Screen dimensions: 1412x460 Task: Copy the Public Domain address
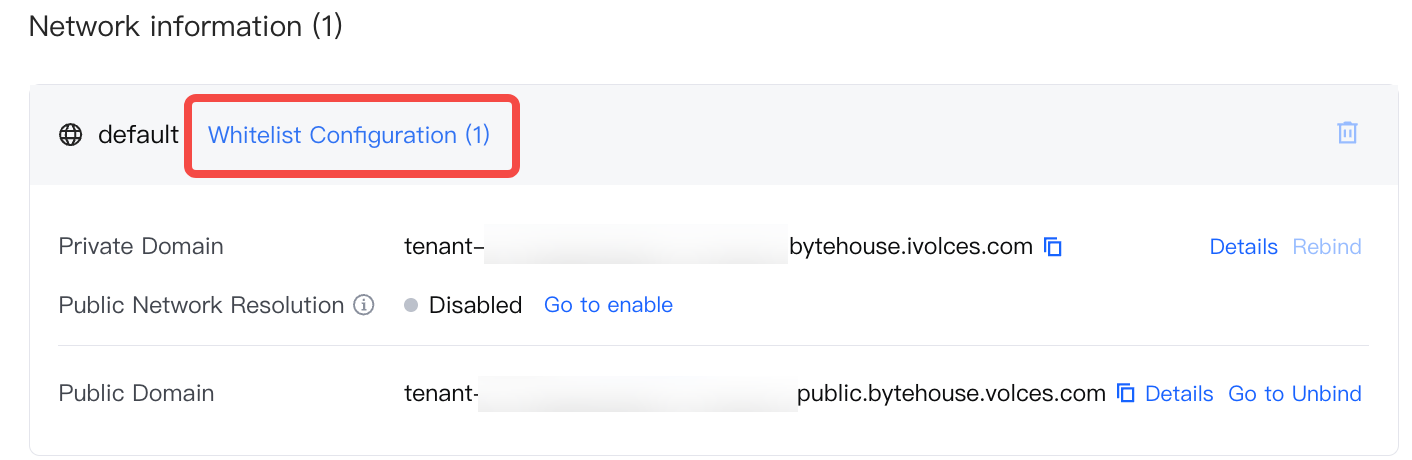pyautogui.click(x=1126, y=394)
